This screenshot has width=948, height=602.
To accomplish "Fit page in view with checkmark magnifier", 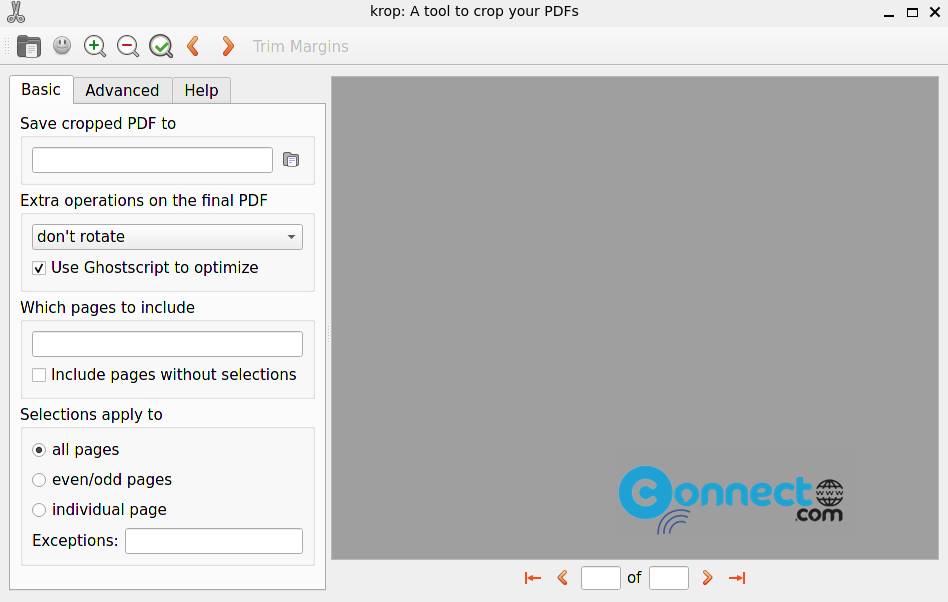I will (161, 47).
